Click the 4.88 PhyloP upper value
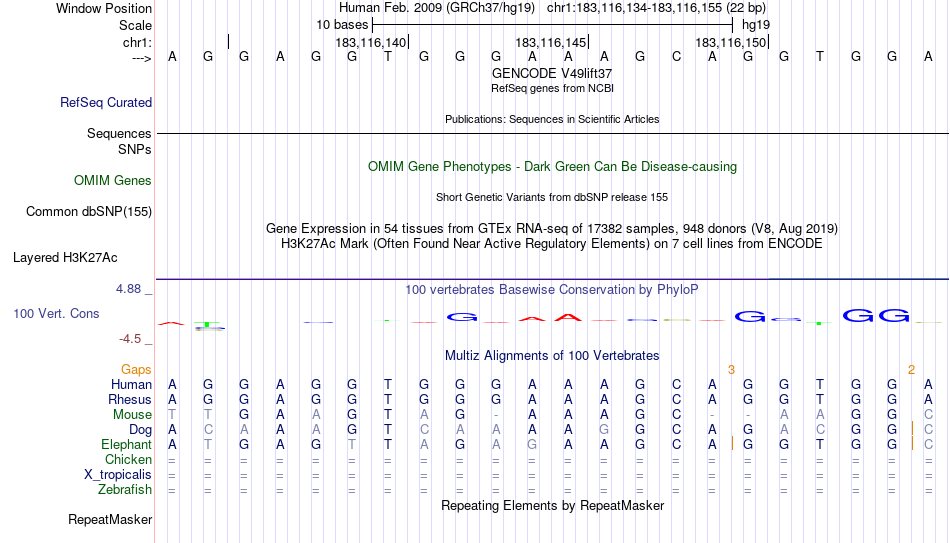This screenshot has height=543, width=950. tap(129, 289)
